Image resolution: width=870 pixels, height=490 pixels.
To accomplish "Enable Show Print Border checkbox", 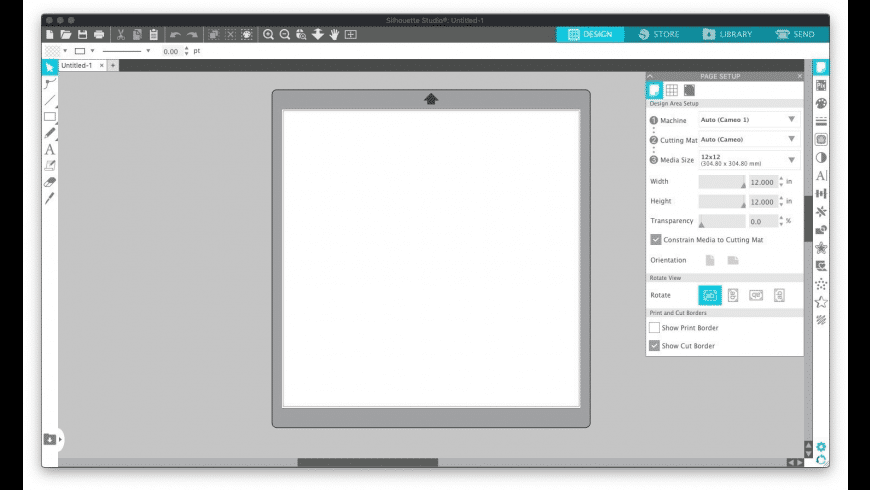I will (655, 328).
